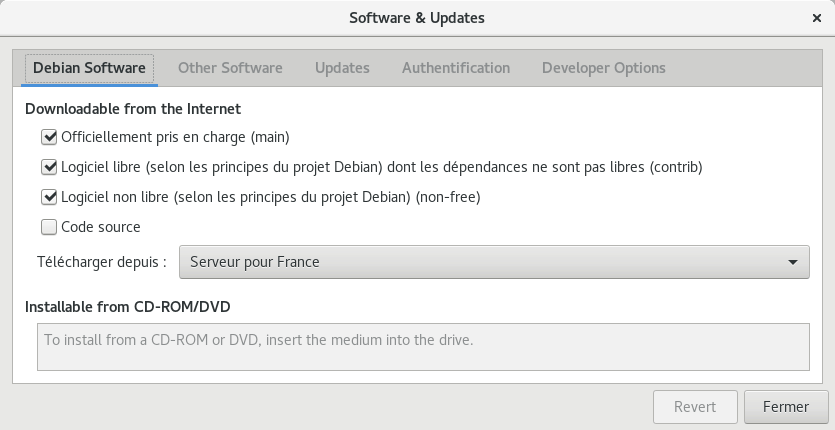
Task: Toggle the non-free software checkbox
Action: coord(49,197)
